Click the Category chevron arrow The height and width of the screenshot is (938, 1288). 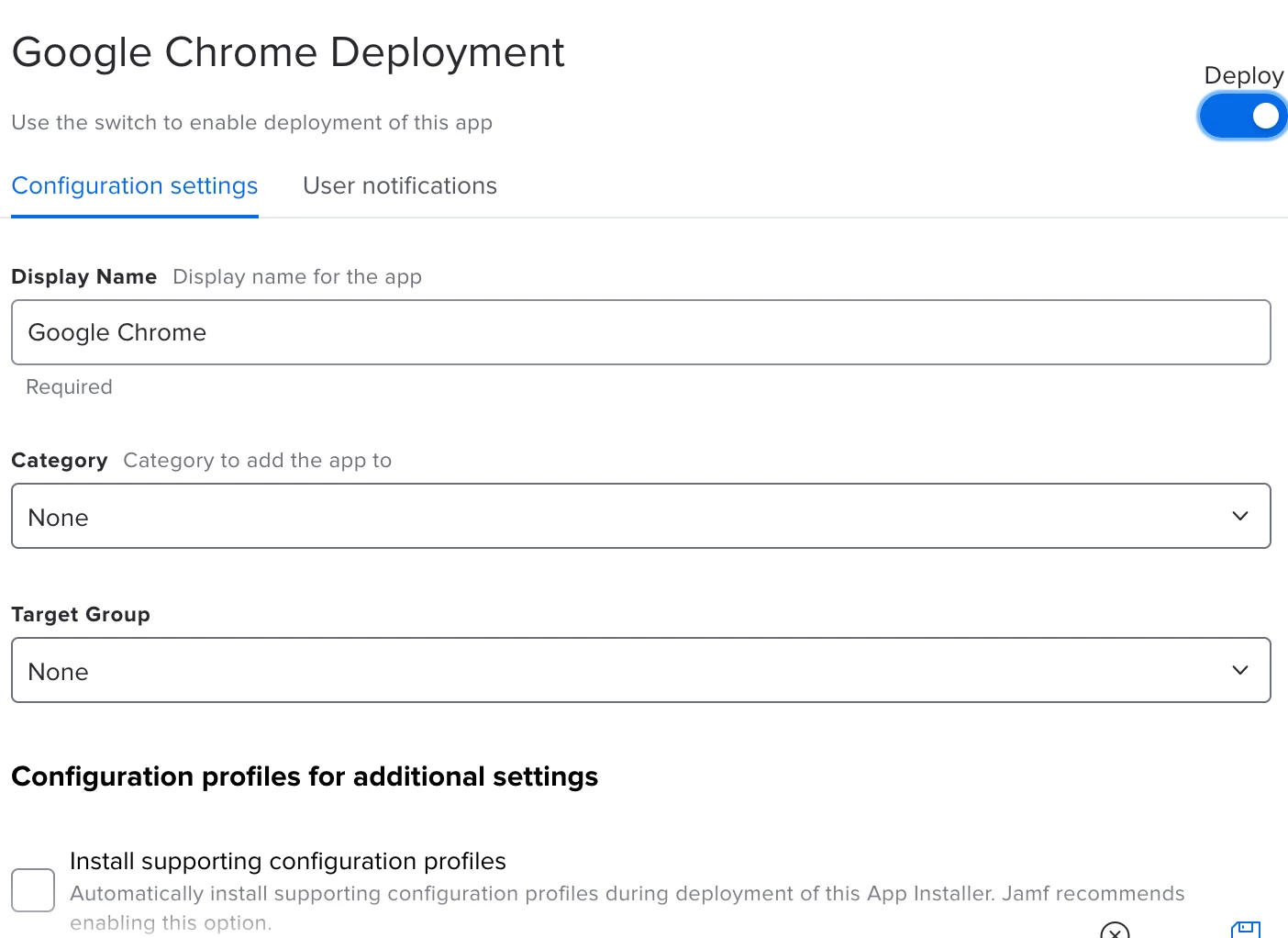[1240, 516]
